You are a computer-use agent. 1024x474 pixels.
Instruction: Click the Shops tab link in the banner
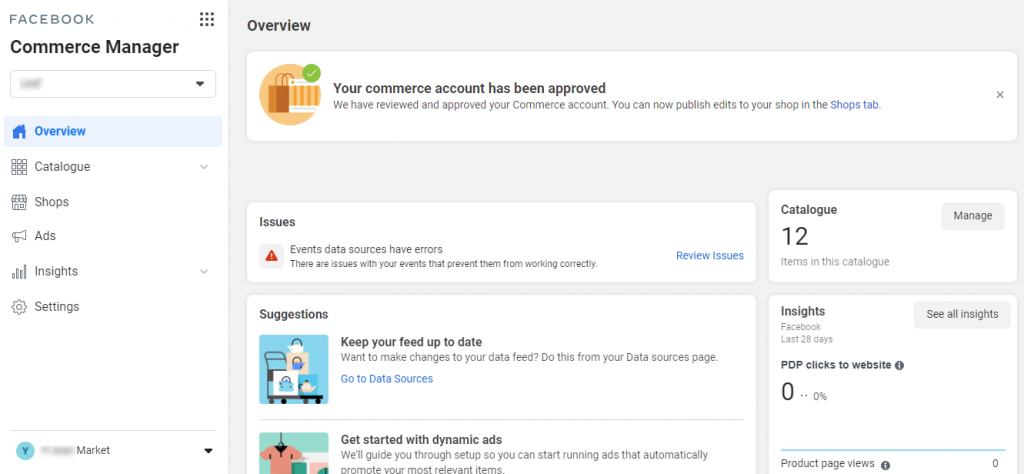pos(854,104)
